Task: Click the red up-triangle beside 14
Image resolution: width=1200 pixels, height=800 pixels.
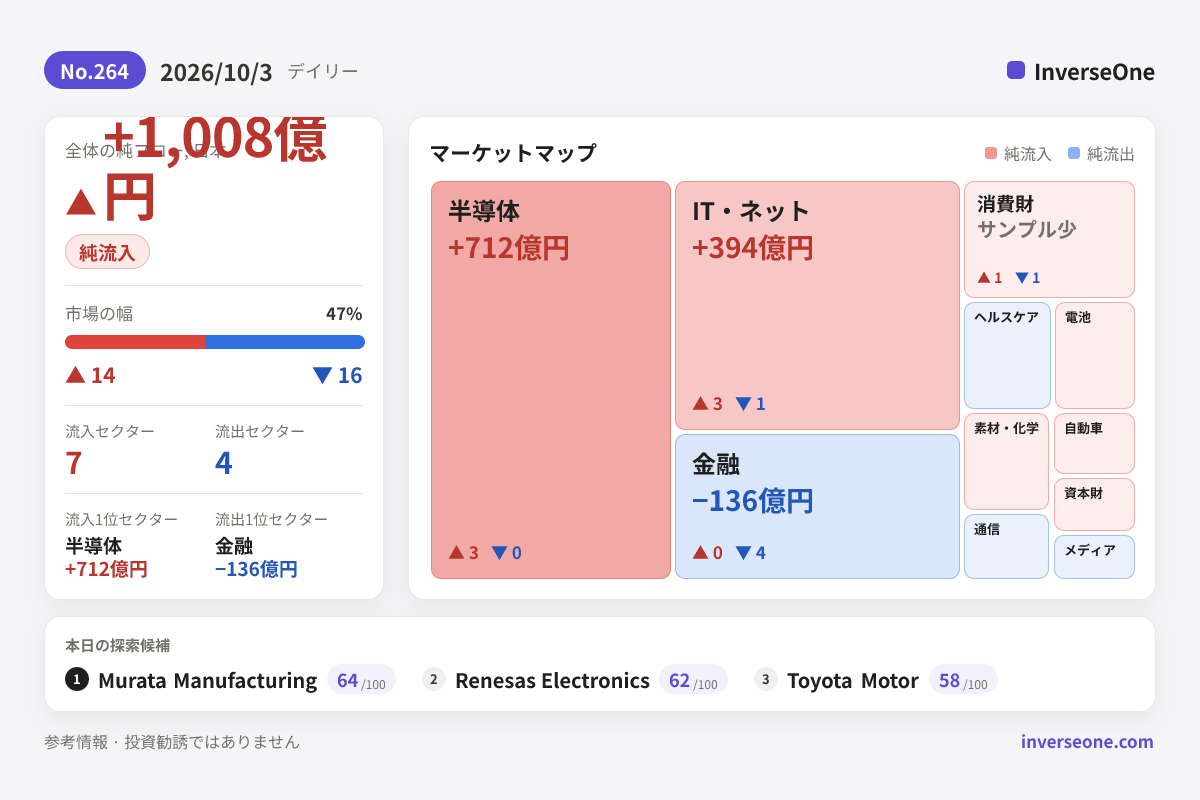Action: coord(75,375)
